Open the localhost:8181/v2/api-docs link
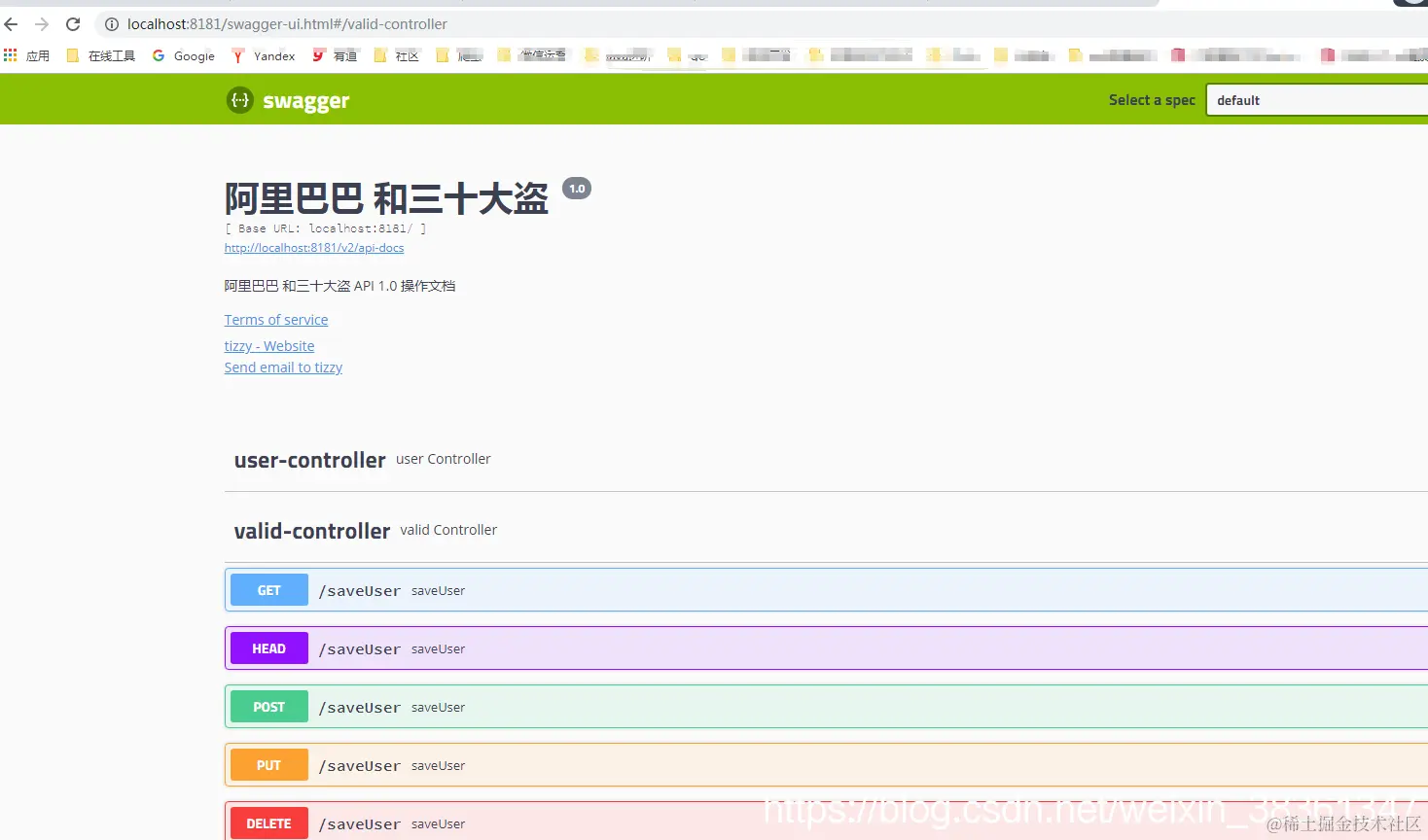This screenshot has width=1428, height=840. [313, 248]
